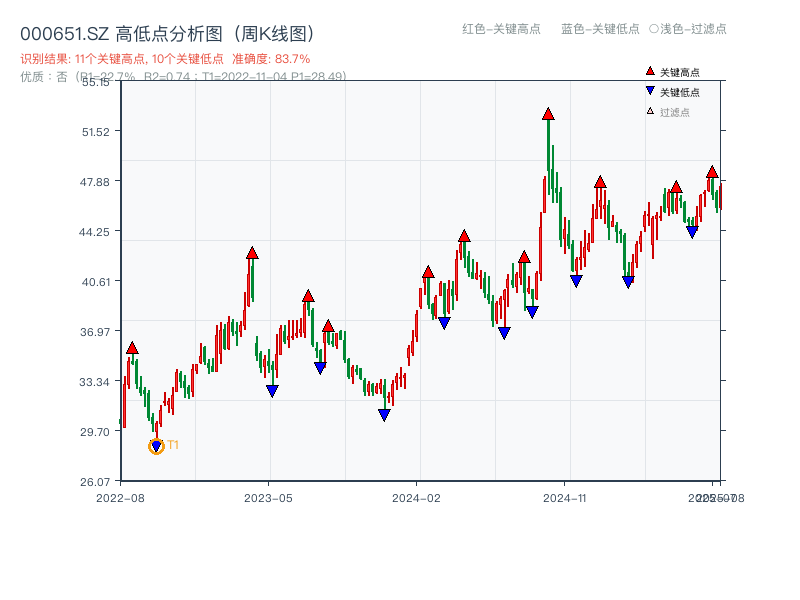The image size is (800, 600).
Task: Select the red high marker near 37 in August 2023
Action: (328, 326)
